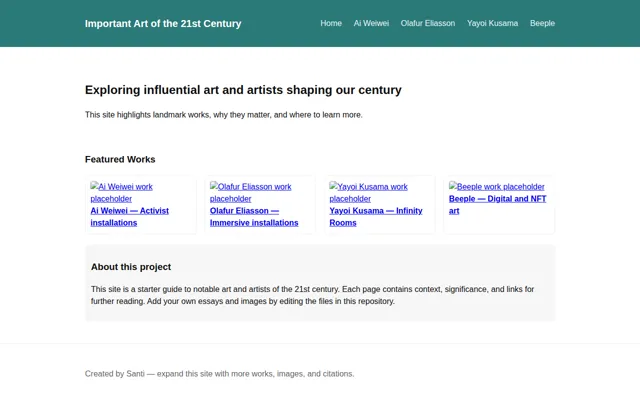Image resolution: width=640 pixels, height=404 pixels.
Task: Follow Beeple — Digital and NFT art link
Action: (497, 204)
